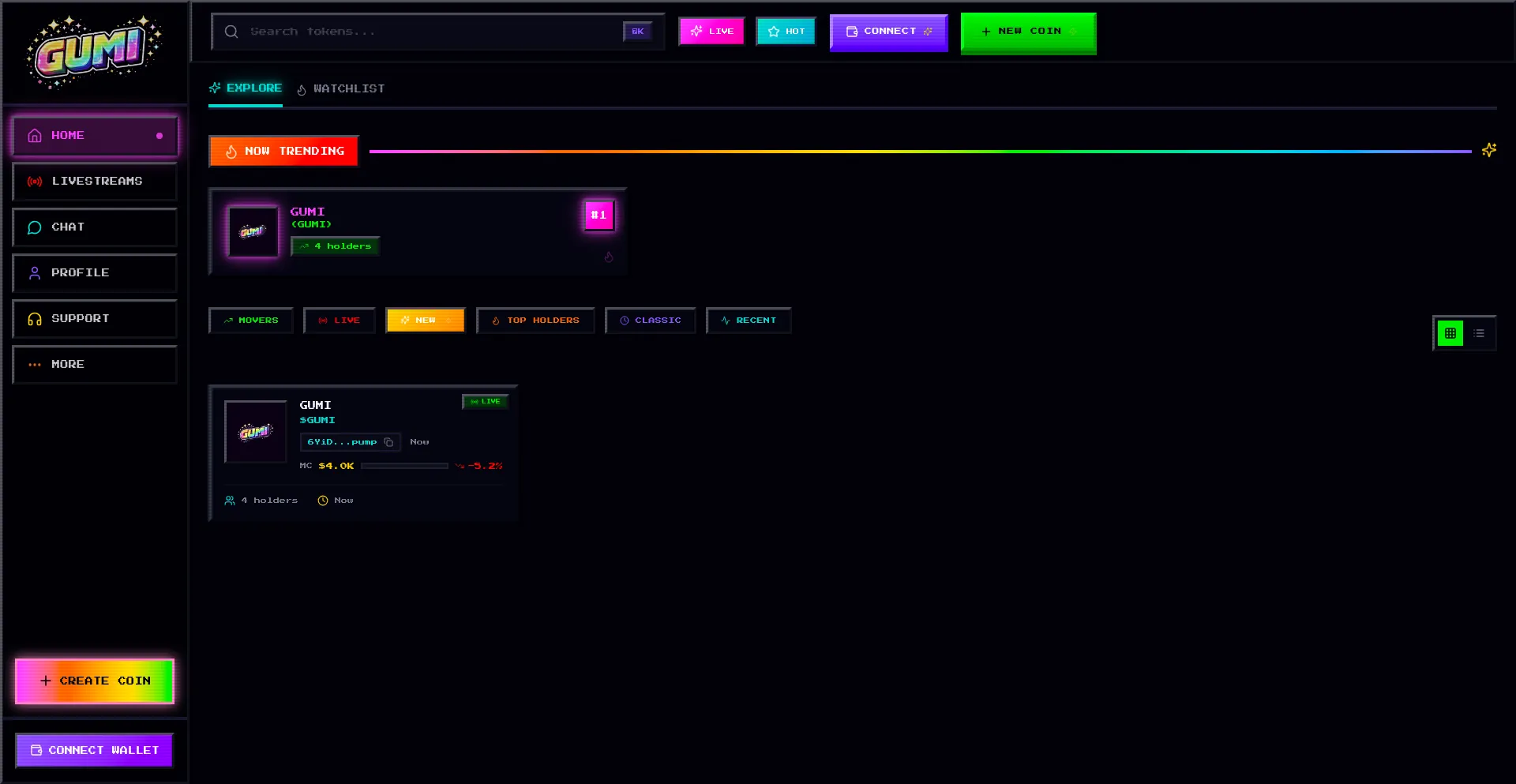The image size is (1516, 784).
Task: Click the sparkle icon next to the trending bar
Action: point(1489,150)
